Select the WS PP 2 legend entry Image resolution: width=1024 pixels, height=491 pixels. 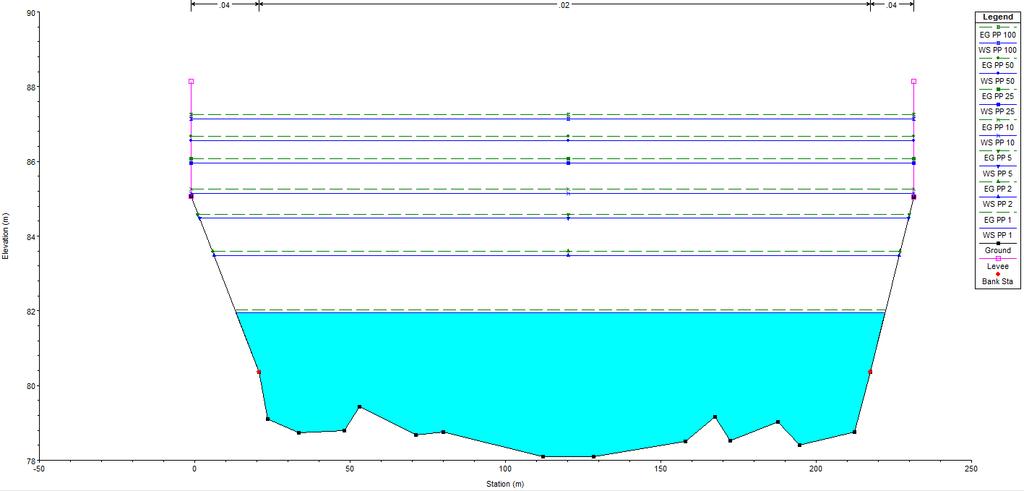pyautogui.click(x=997, y=205)
